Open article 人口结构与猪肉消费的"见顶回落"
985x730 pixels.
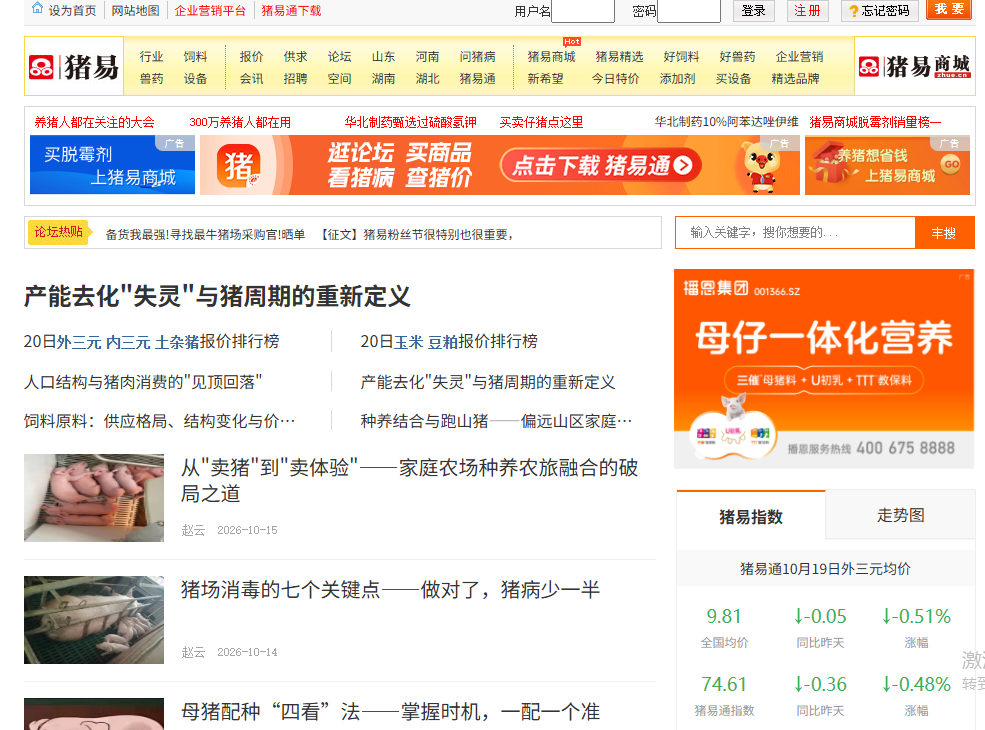pos(143,382)
